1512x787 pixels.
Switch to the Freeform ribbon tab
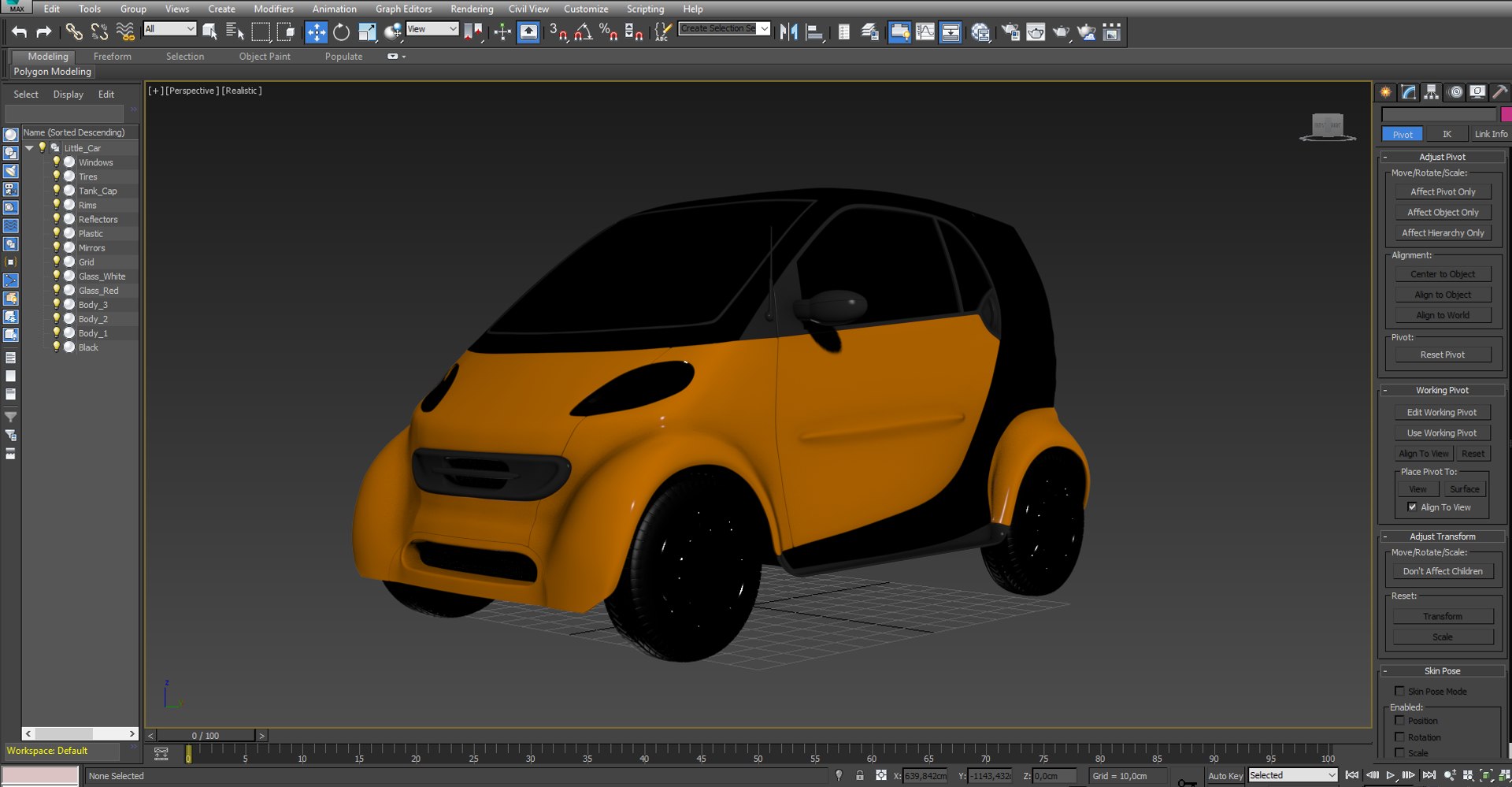pyautogui.click(x=112, y=57)
